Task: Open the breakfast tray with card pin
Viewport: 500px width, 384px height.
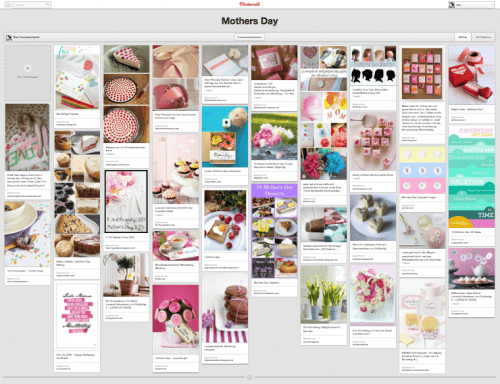Action: pyautogui.click(x=176, y=246)
